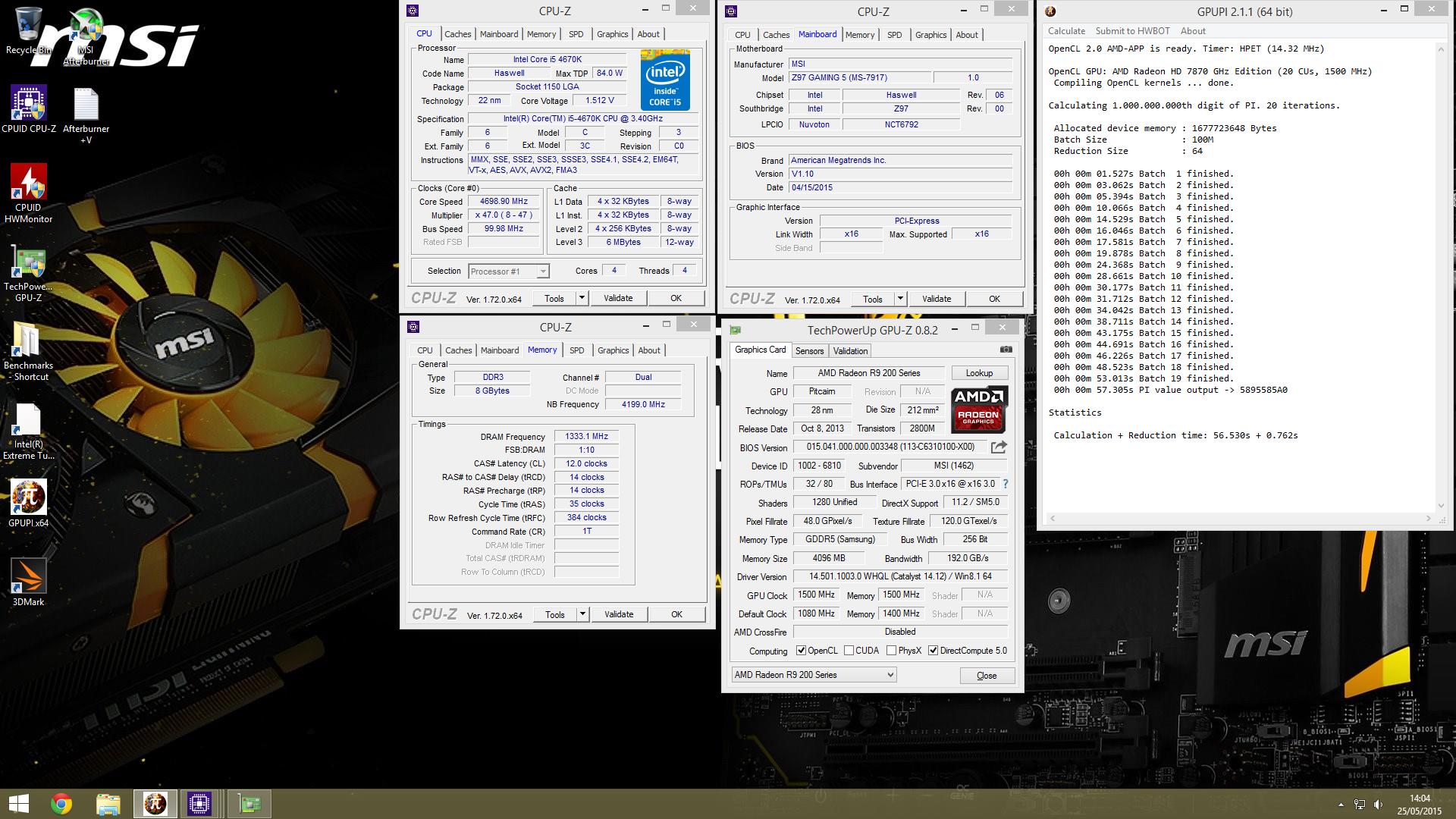Click the network tray icon

pos(1360,805)
